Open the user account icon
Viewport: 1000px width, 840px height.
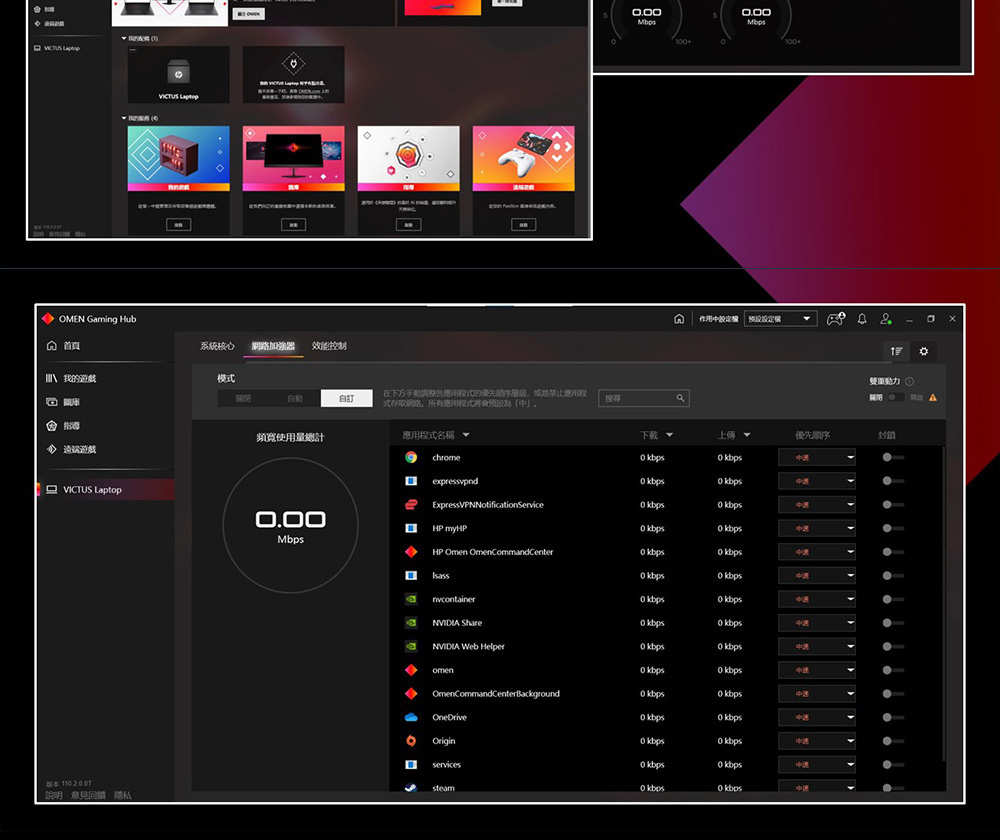click(886, 319)
